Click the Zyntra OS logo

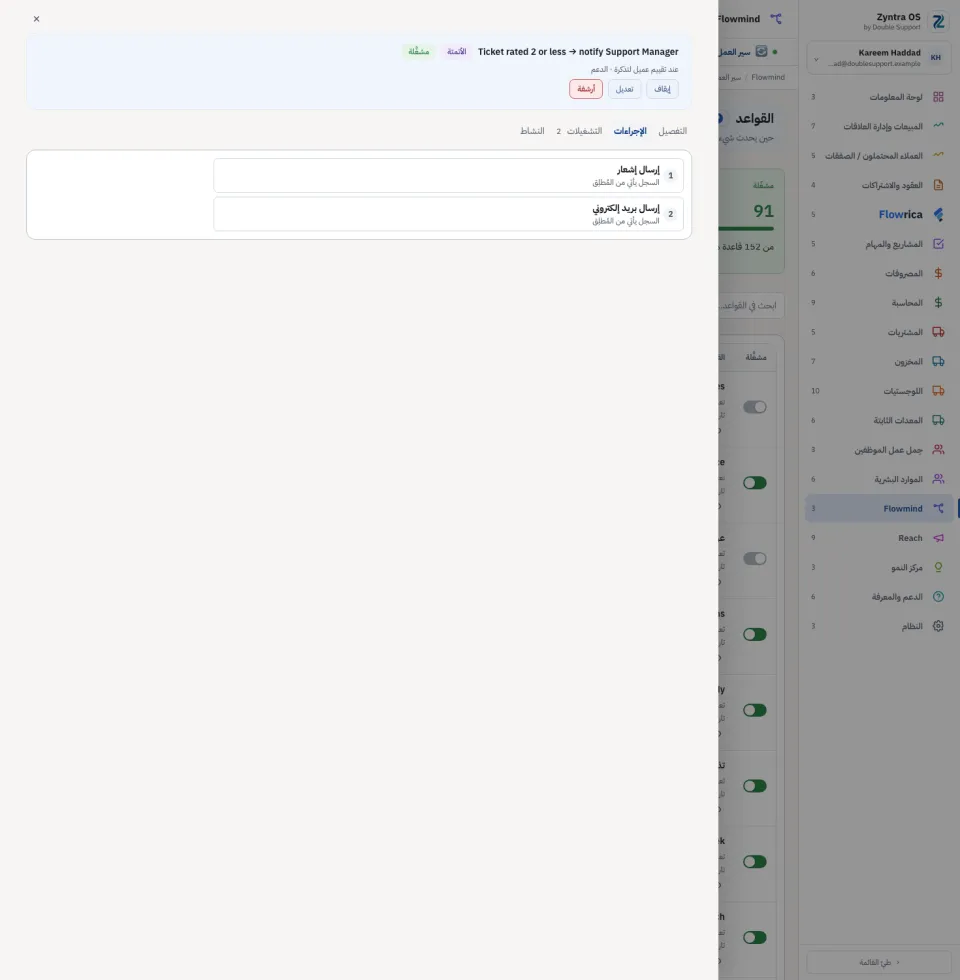(938, 21)
